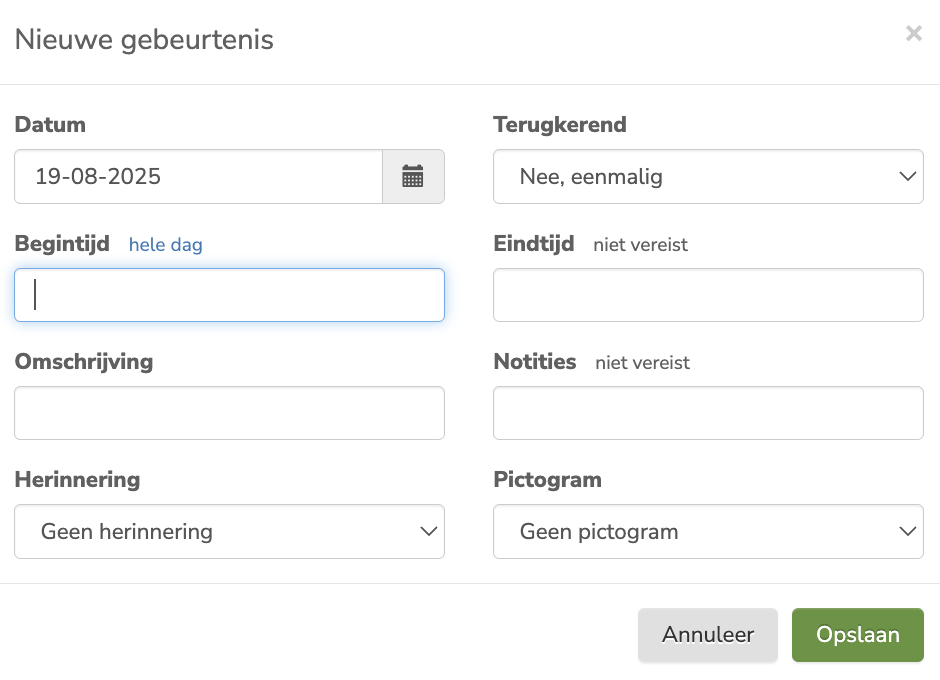The width and height of the screenshot is (940, 680).
Task: Click the Datum field label
Action: click(x=50, y=124)
